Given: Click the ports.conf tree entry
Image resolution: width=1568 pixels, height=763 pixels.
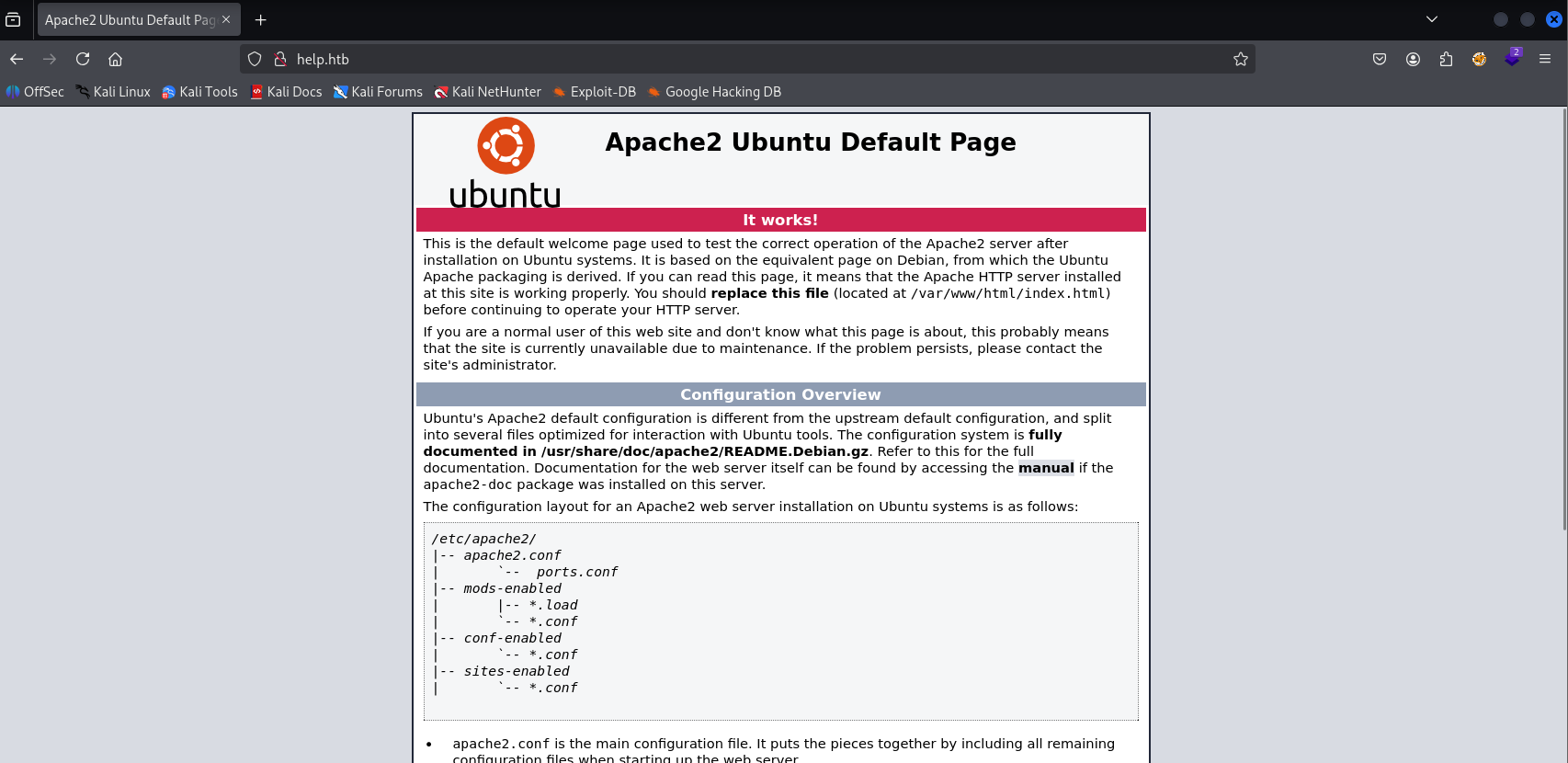Looking at the screenshot, I should 577,572.
